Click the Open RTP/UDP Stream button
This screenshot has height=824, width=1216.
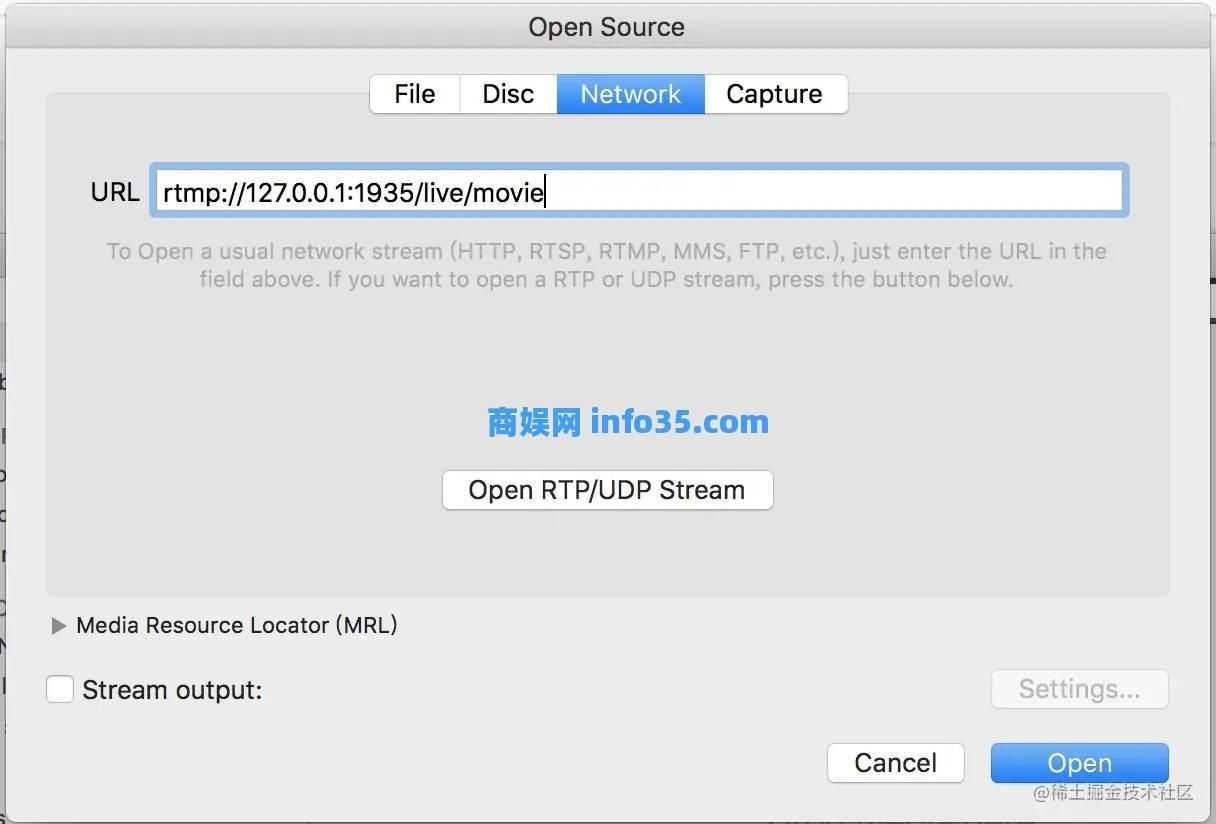pos(608,490)
